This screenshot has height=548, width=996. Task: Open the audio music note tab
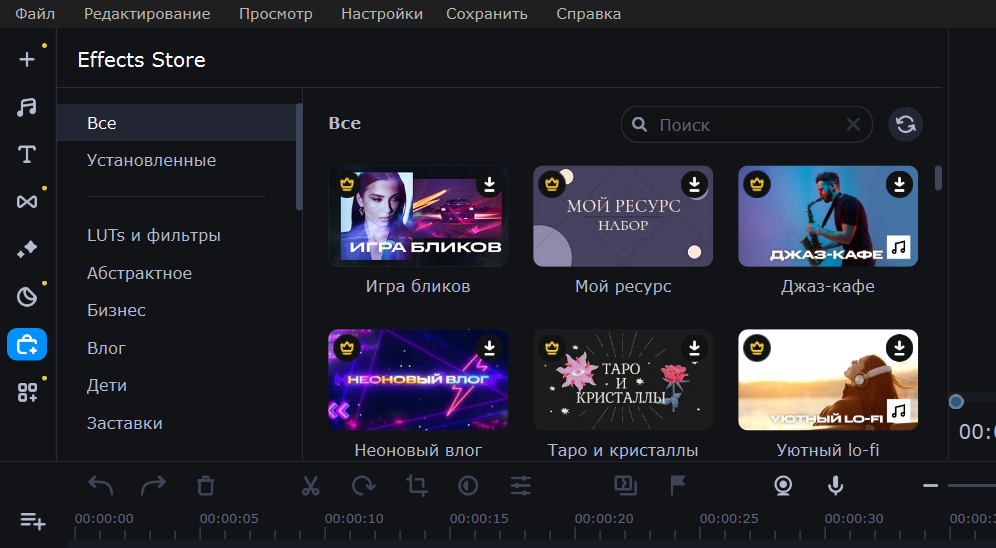[x=27, y=107]
